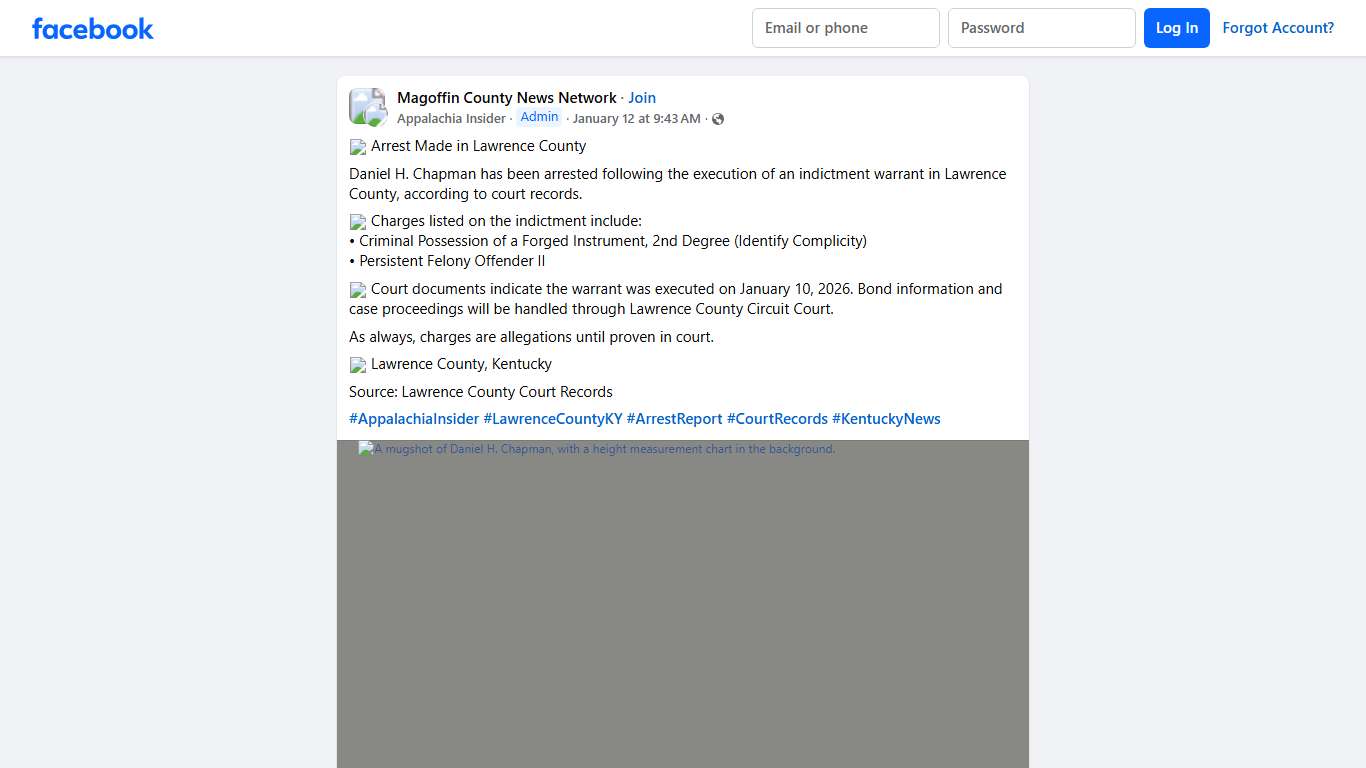Select the Password input field
The width and height of the screenshot is (1366, 768).
tap(1041, 28)
